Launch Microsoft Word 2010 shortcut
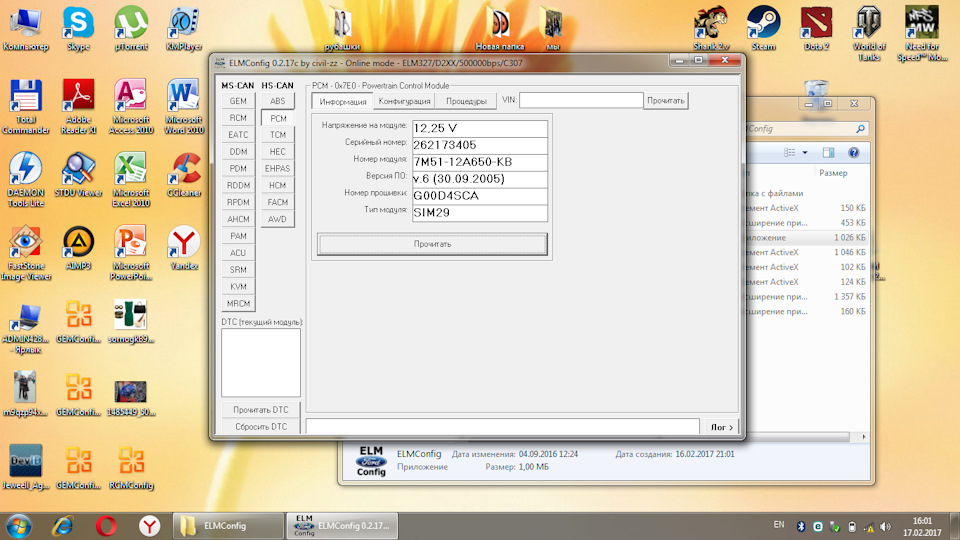This screenshot has width=960, height=540. tap(184, 107)
